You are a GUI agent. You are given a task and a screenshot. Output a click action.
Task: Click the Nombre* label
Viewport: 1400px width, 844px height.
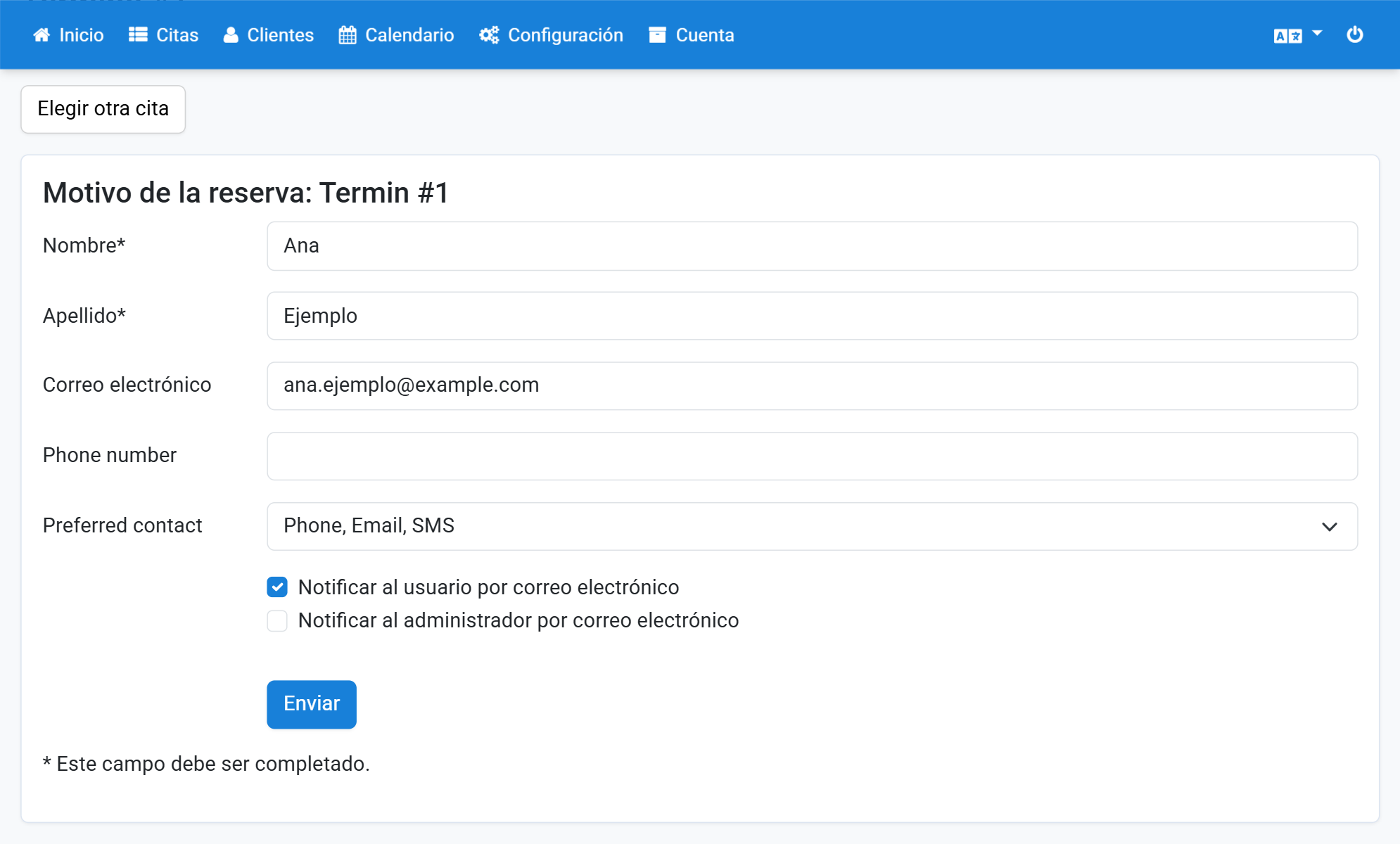(x=84, y=245)
